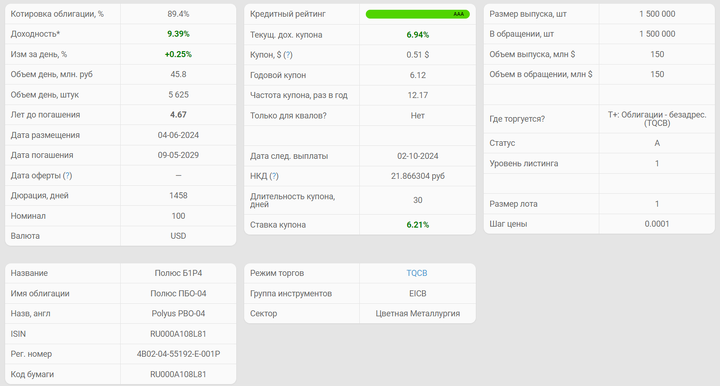Screen dimensions: 720x386
Task: Open the help tooltip next to Дата оферты
Action: 68,175
